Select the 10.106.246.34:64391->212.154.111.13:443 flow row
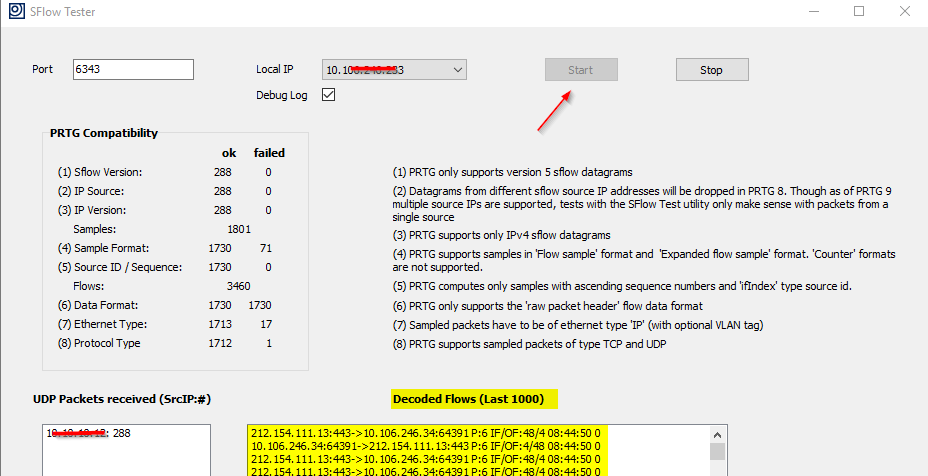Screen dimensions: 928x476 [x=426, y=446]
